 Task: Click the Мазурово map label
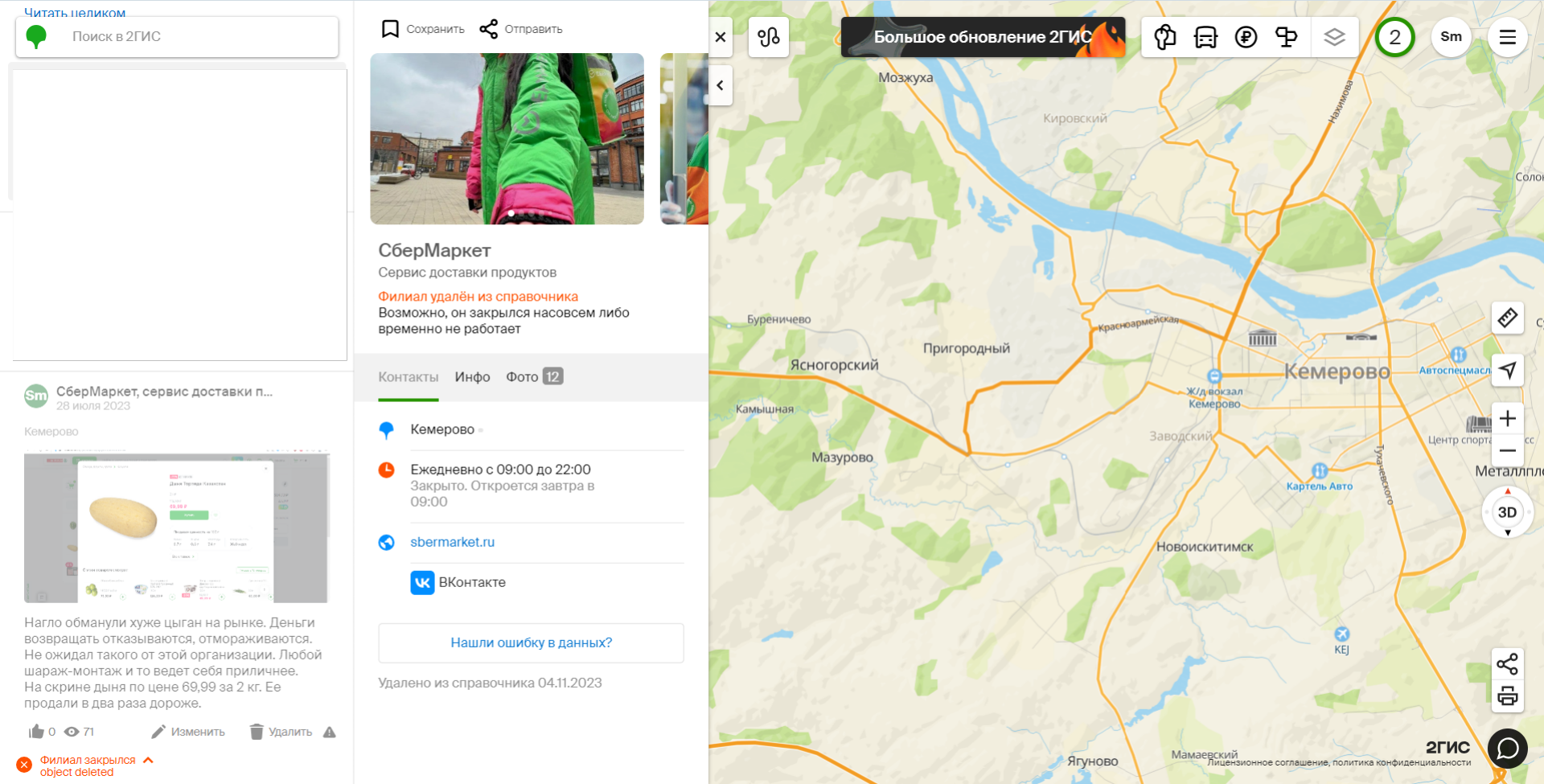click(x=842, y=458)
